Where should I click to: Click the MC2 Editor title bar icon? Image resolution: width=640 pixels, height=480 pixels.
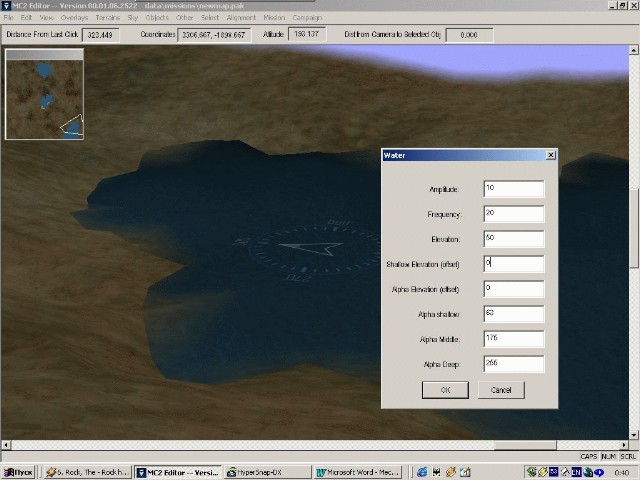click(x=6, y=5)
